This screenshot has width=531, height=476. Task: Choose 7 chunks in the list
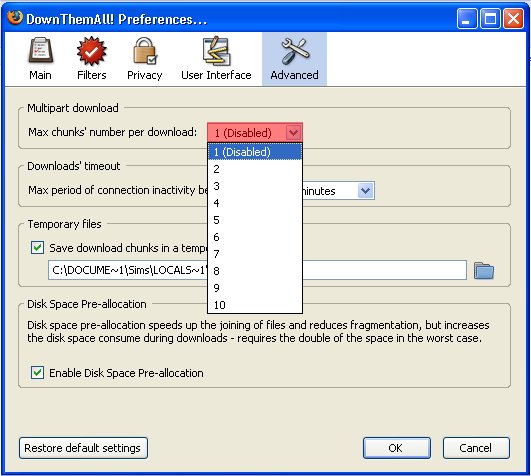(x=255, y=254)
